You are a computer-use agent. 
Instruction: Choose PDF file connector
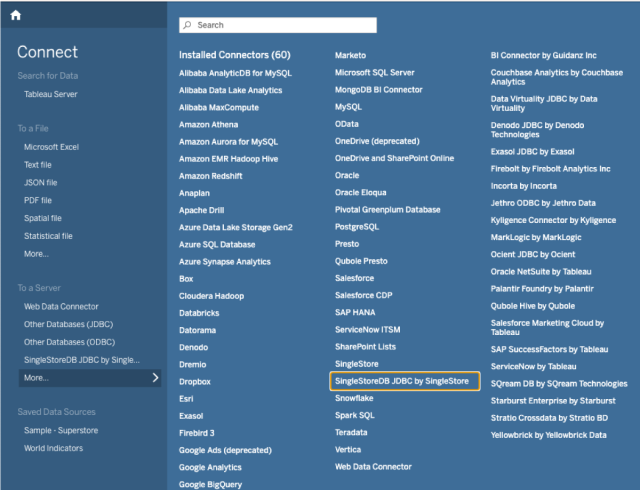[38, 200]
